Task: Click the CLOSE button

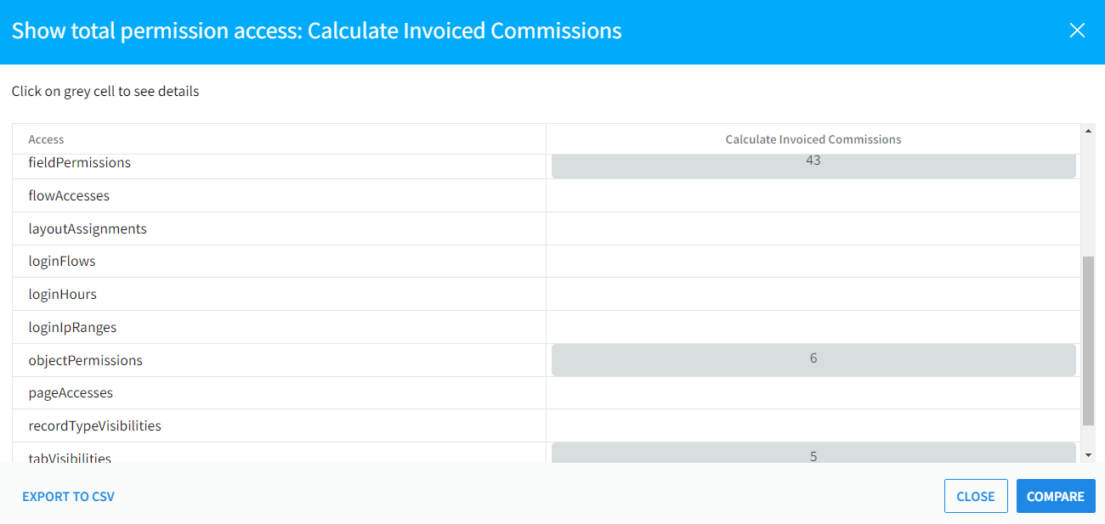Action: pos(975,496)
